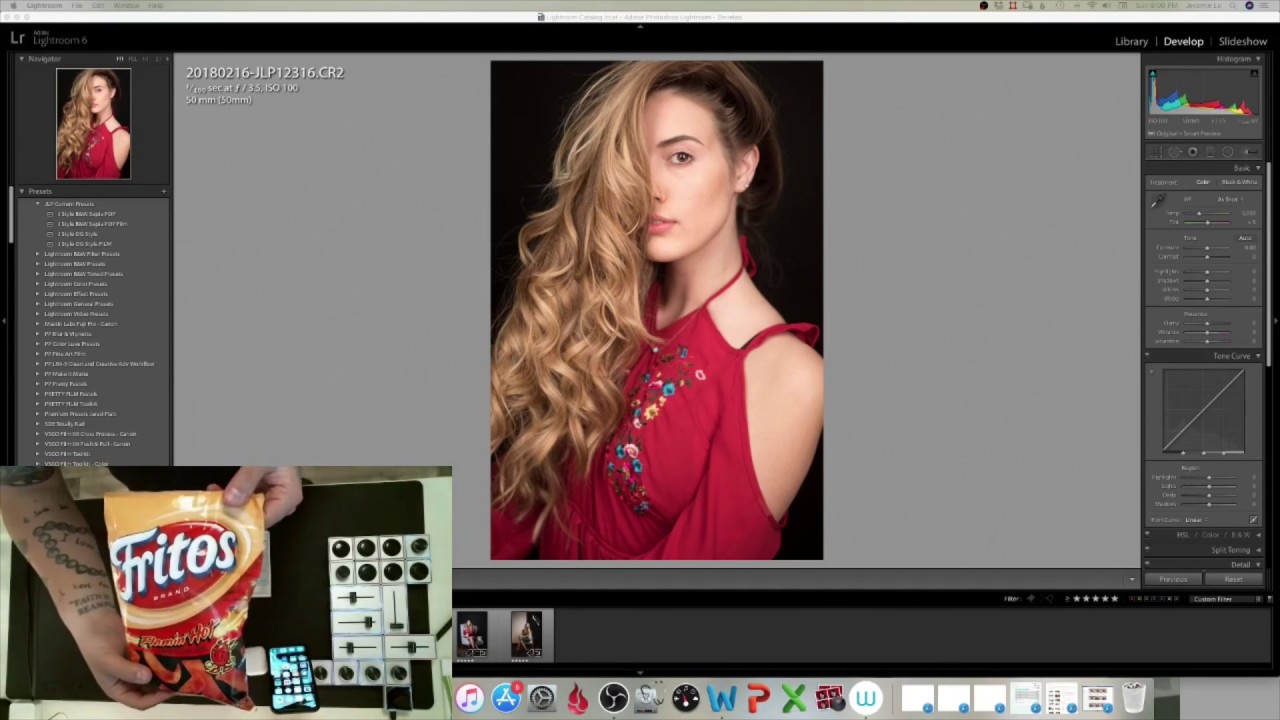Open the File menu
This screenshot has height=720, width=1280.
[77, 6]
